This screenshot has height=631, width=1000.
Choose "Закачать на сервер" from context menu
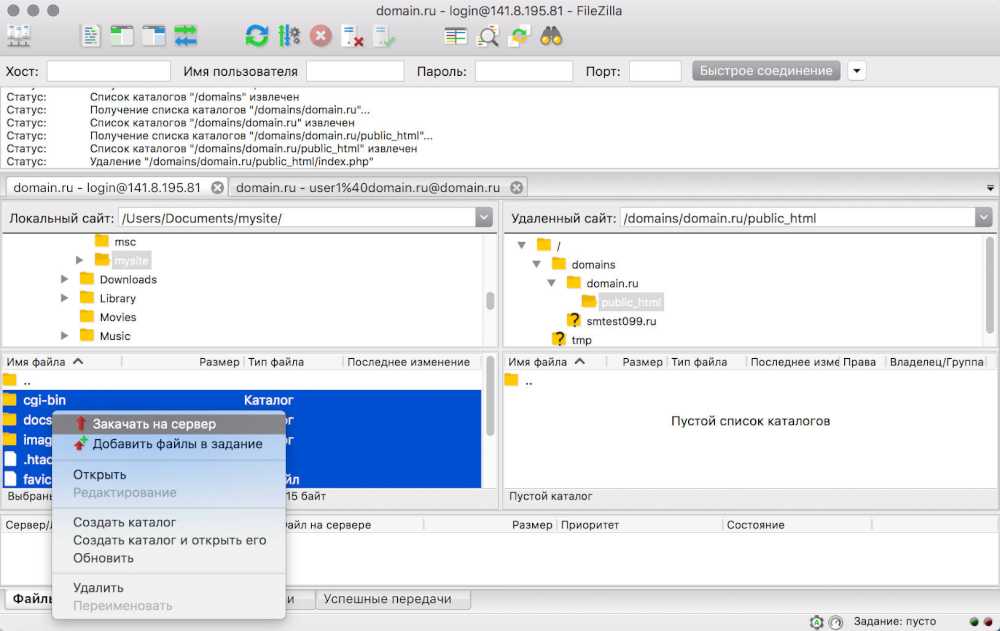tap(154, 424)
